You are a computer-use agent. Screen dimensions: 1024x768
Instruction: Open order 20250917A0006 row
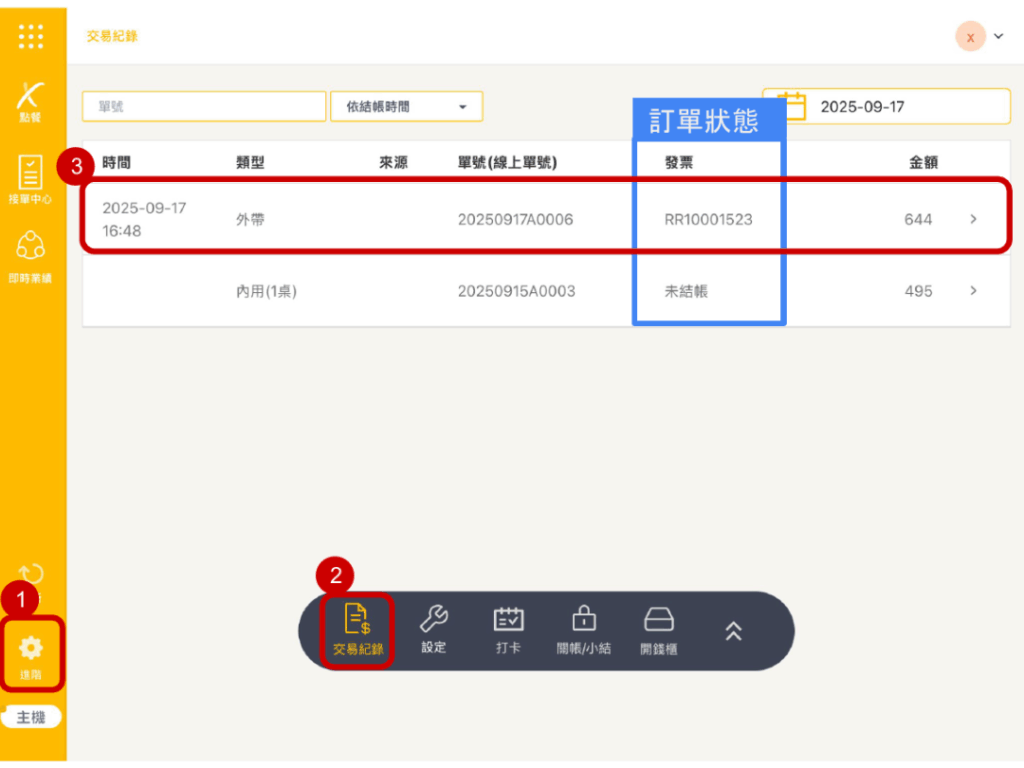(515, 219)
